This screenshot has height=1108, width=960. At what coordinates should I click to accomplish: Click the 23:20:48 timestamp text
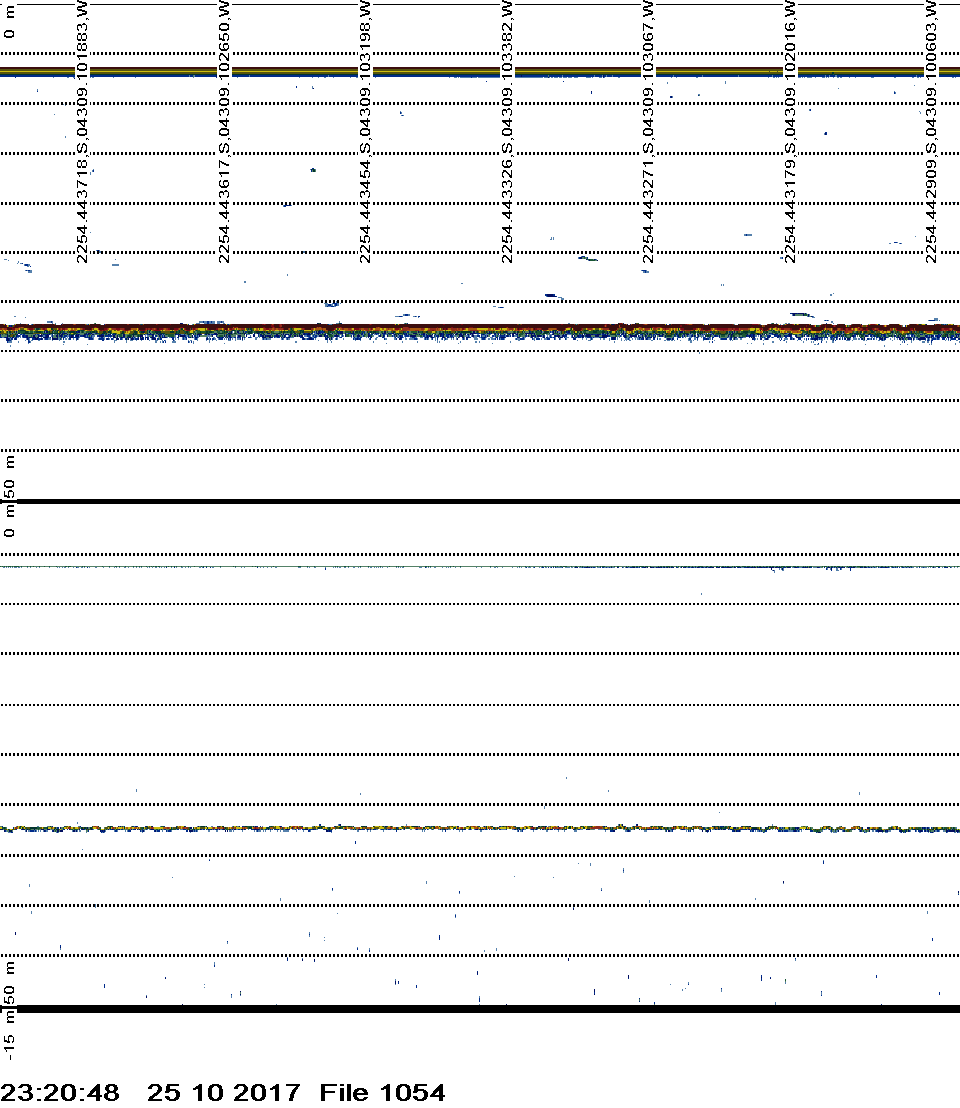click(x=60, y=1093)
